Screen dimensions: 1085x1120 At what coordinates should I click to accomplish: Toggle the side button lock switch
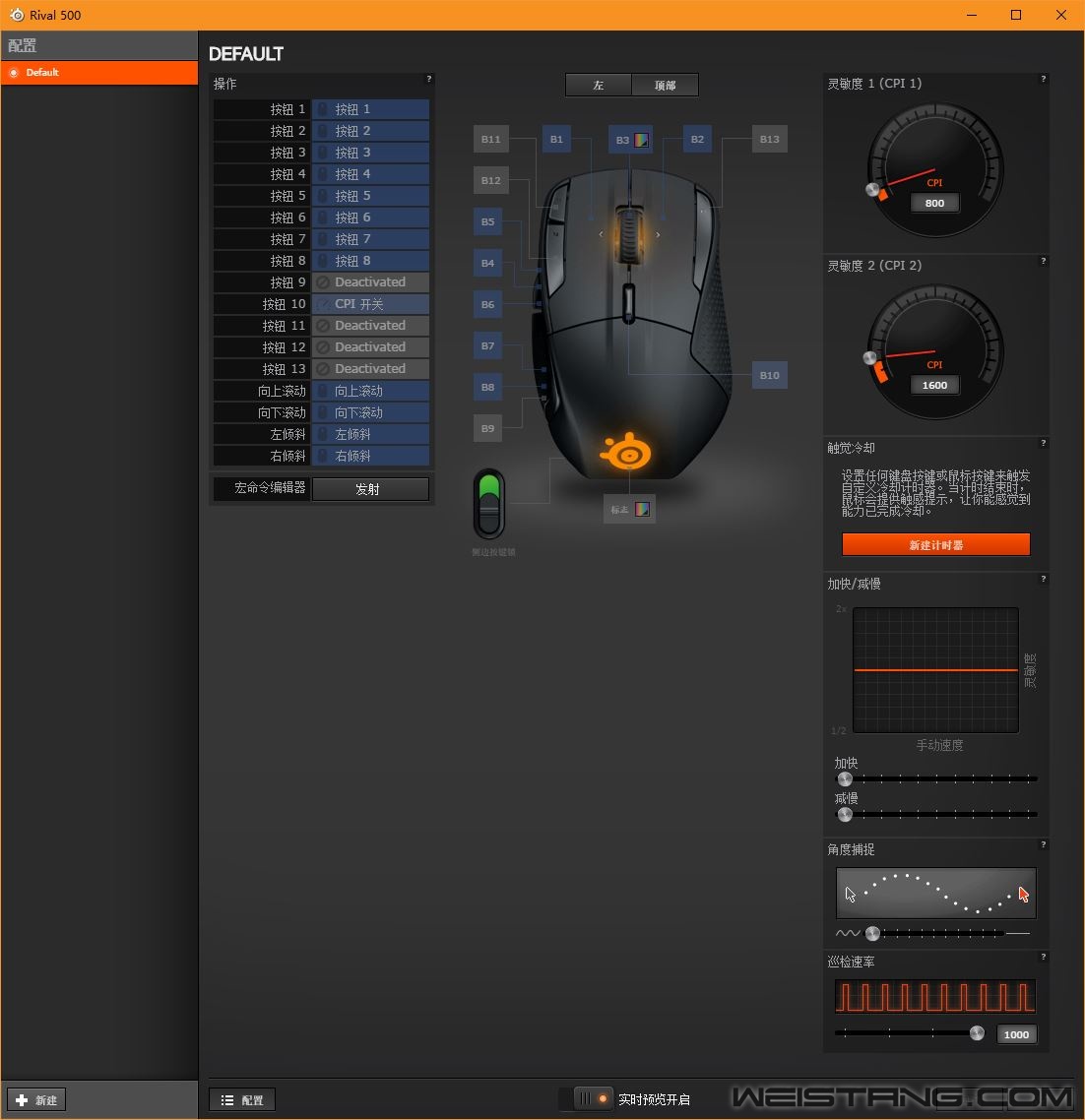coord(489,504)
